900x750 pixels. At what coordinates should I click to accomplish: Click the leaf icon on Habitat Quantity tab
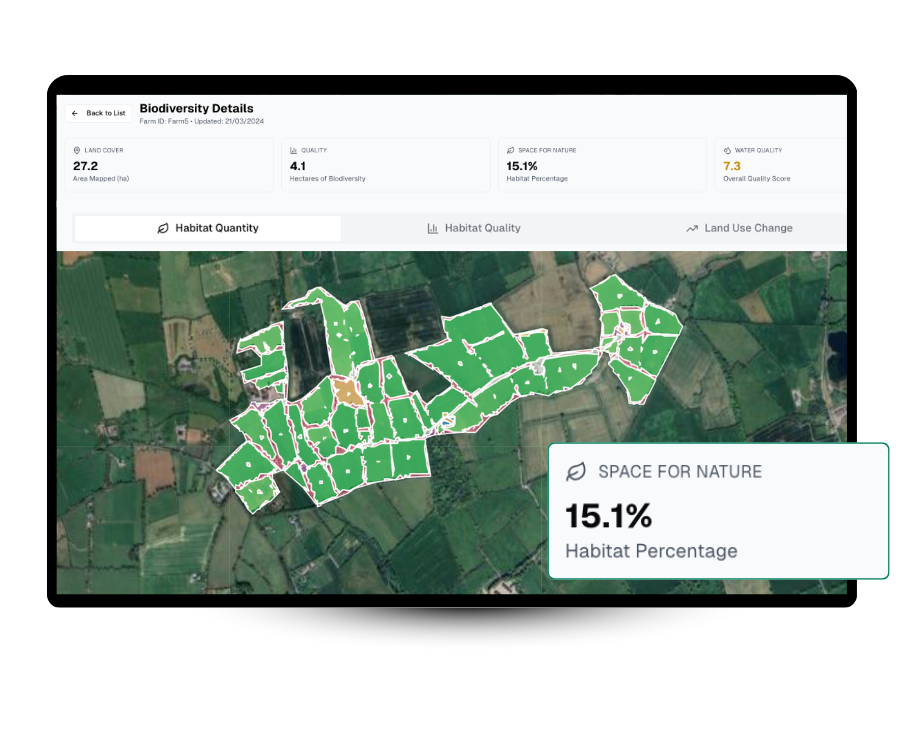pos(163,228)
